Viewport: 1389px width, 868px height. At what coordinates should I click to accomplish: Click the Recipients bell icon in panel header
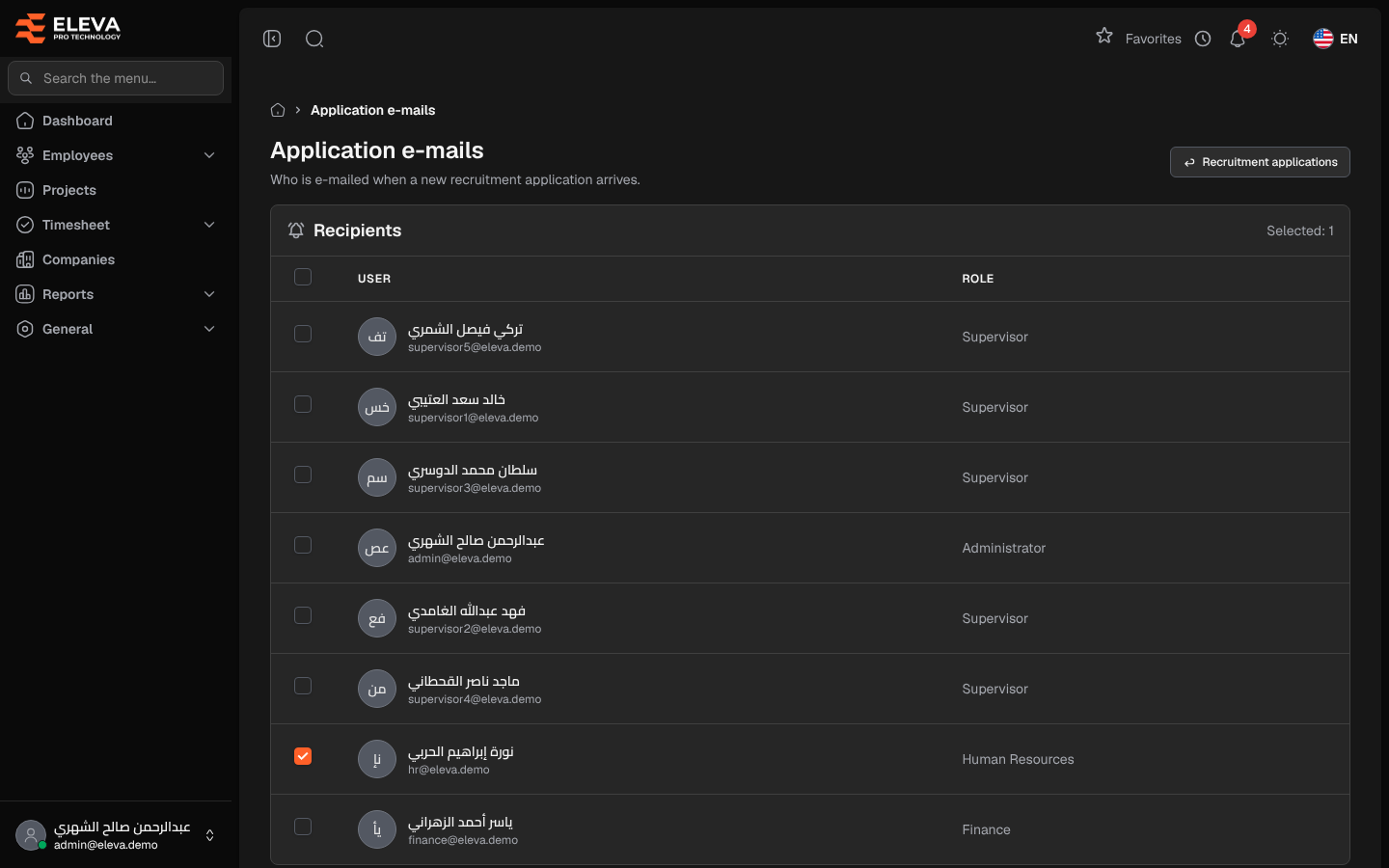[296, 231]
